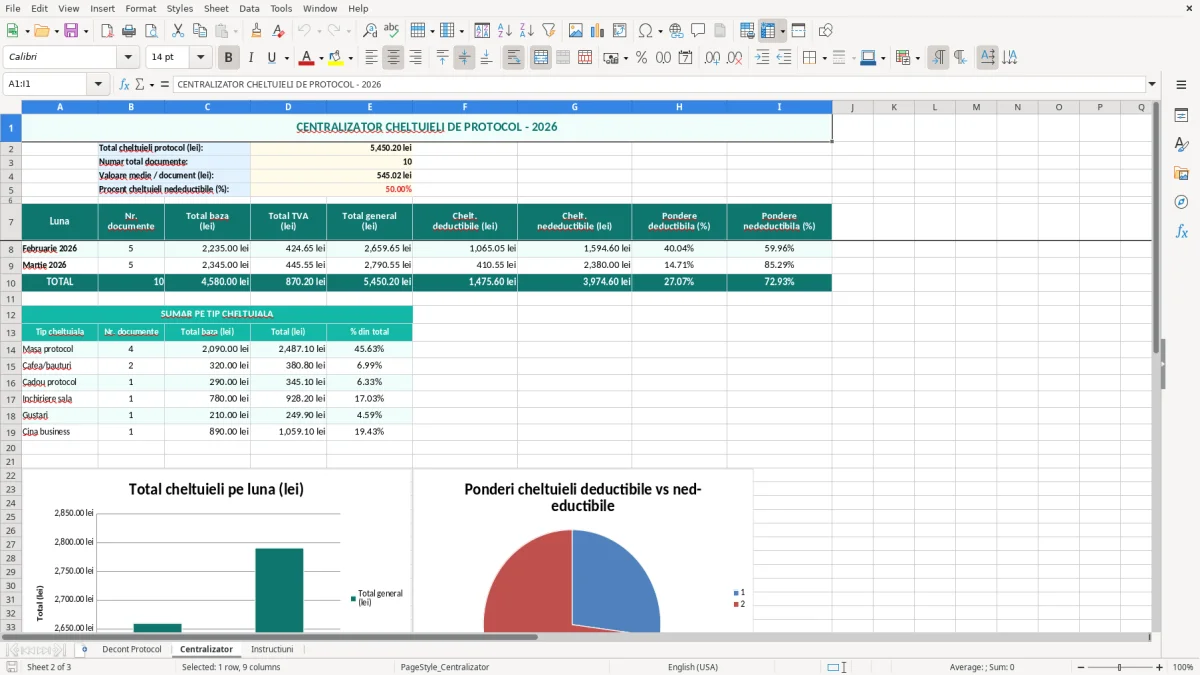
Task: Click Add Decimal Place icon
Action: 712,58
